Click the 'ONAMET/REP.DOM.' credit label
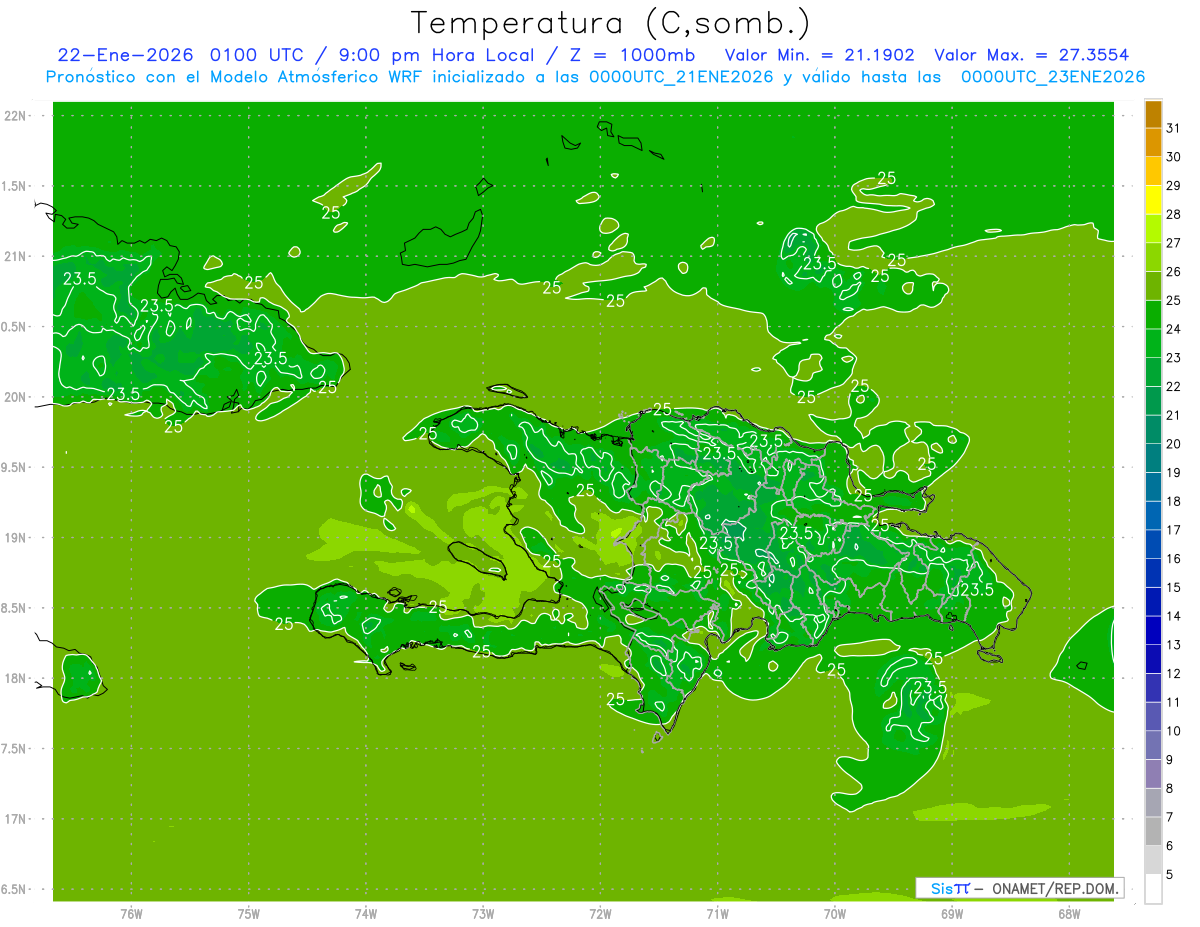1200x927 pixels. pyautogui.click(x=1055, y=888)
